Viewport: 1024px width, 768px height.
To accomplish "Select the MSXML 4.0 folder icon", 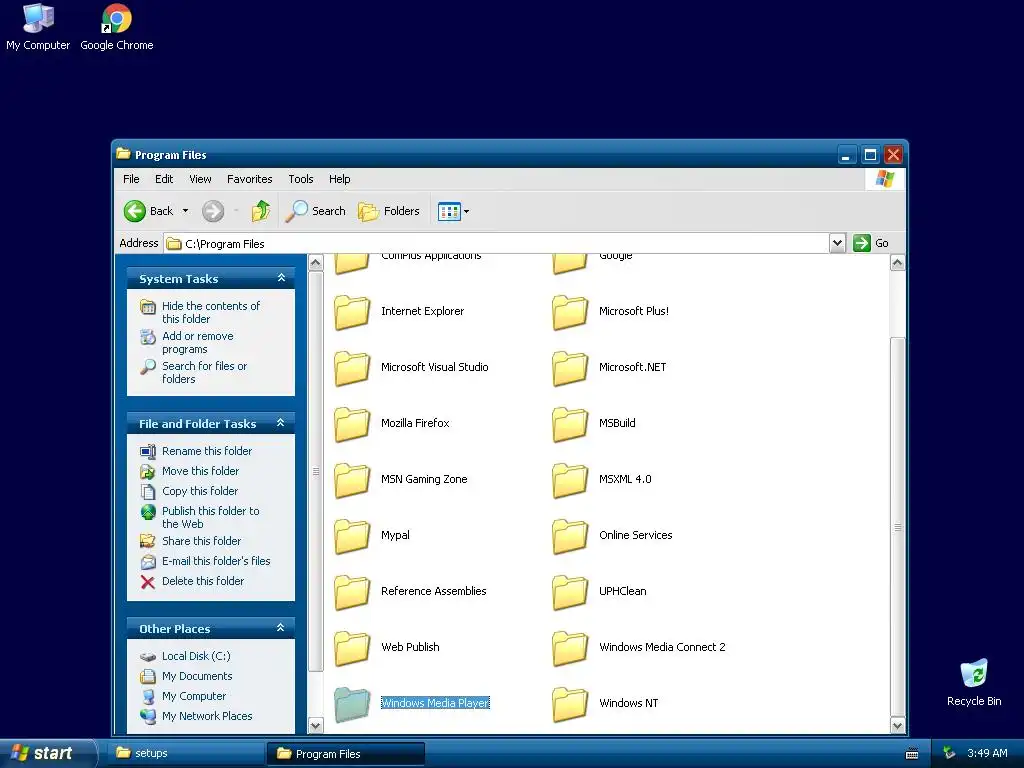I will (x=570, y=480).
